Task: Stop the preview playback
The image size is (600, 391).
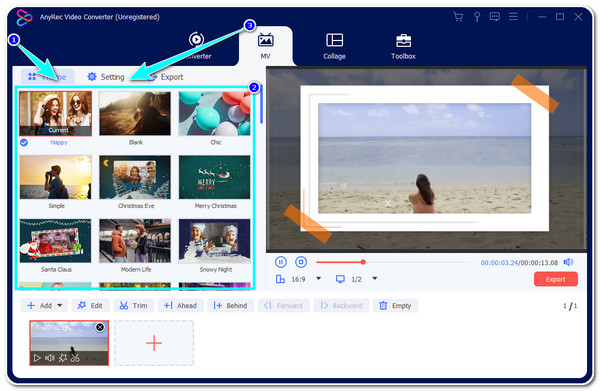Action: click(x=301, y=262)
